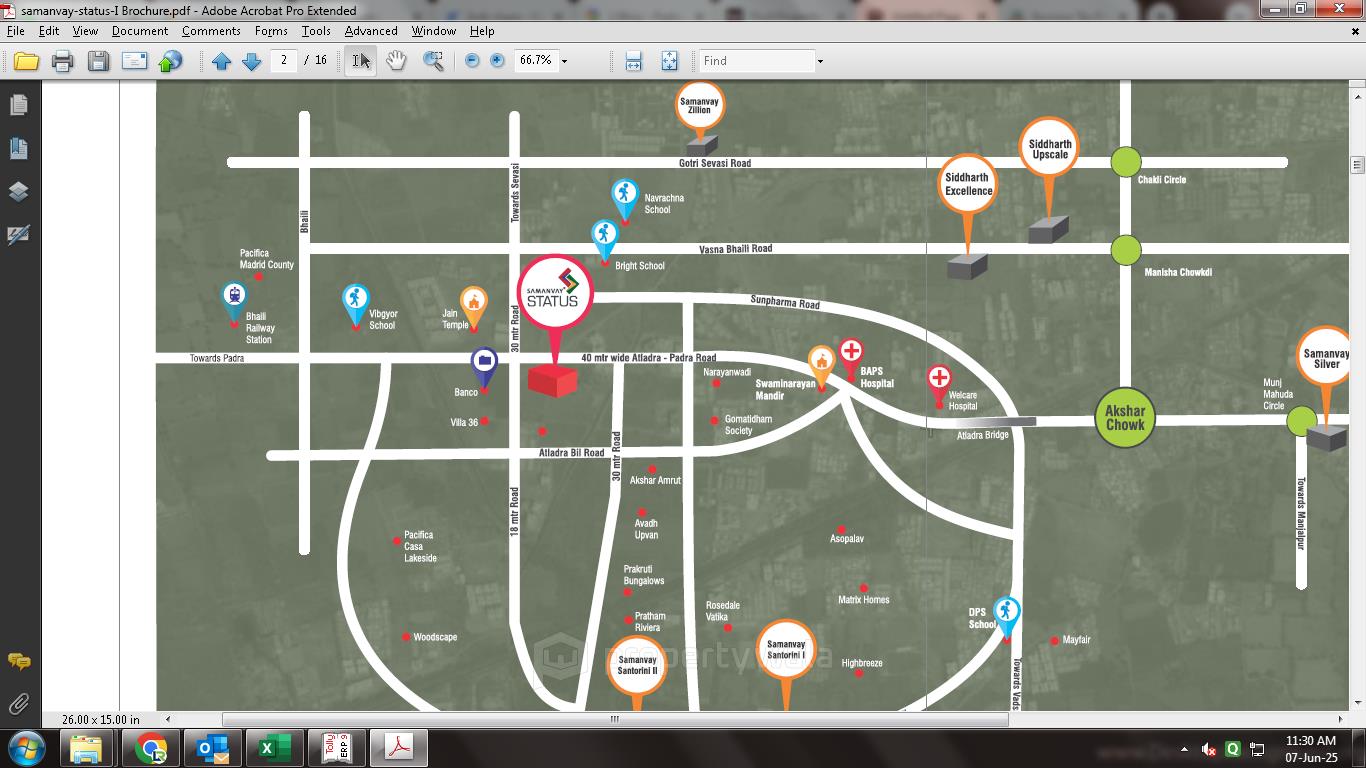
Task: Go to the next page arrow
Action: [252, 61]
